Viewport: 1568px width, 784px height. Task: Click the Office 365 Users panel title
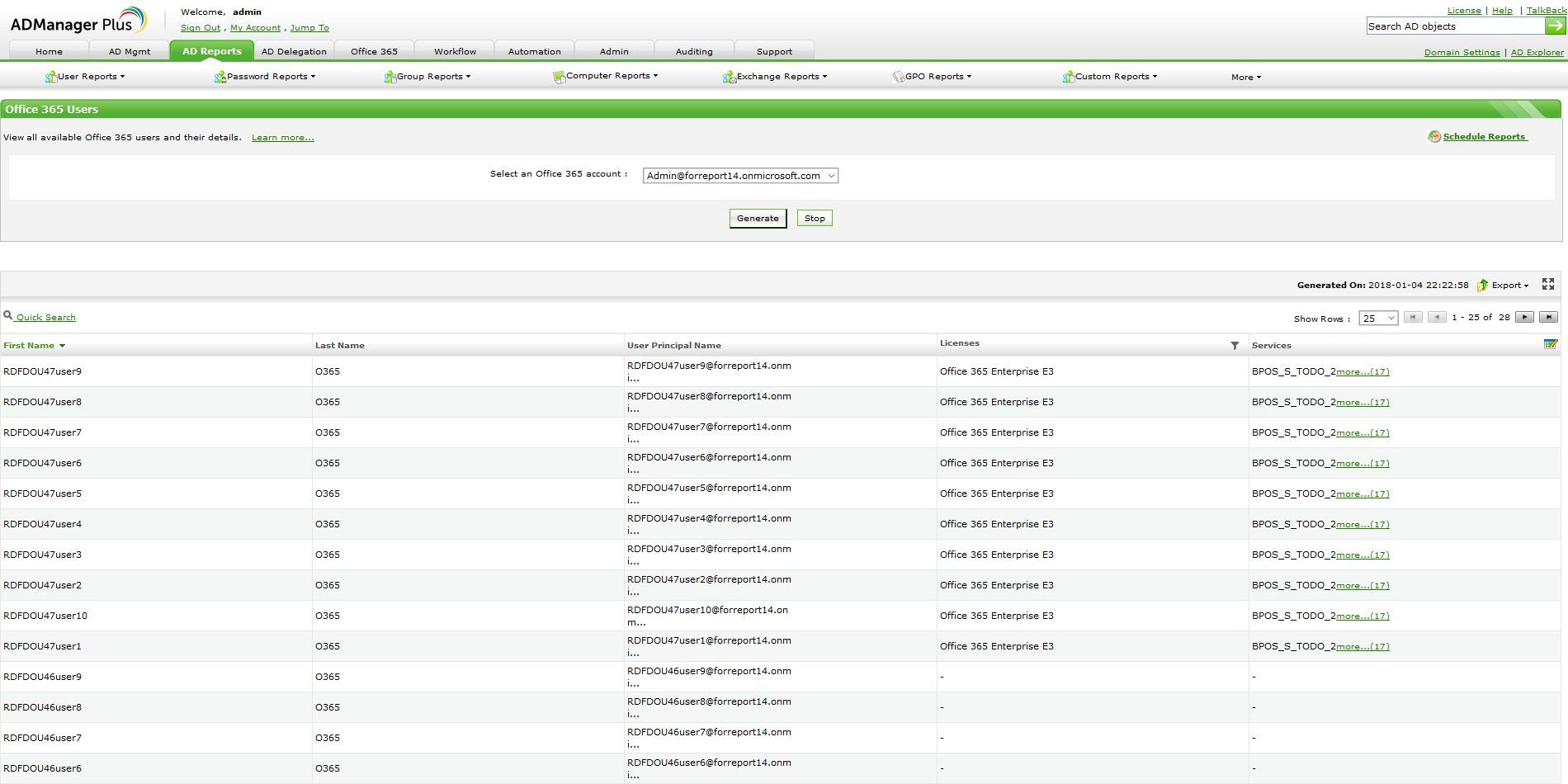coord(52,109)
